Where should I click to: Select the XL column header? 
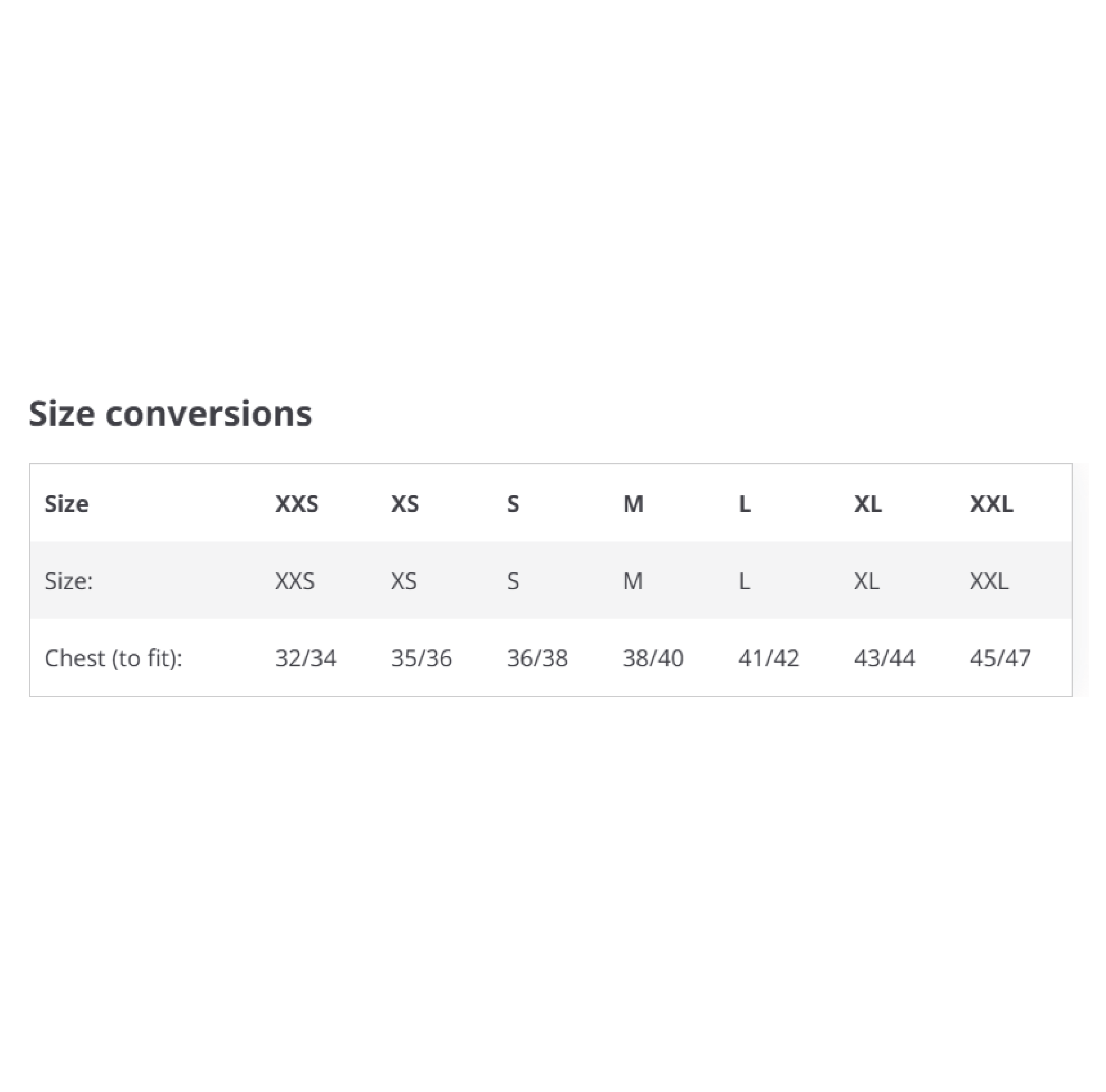point(868,503)
